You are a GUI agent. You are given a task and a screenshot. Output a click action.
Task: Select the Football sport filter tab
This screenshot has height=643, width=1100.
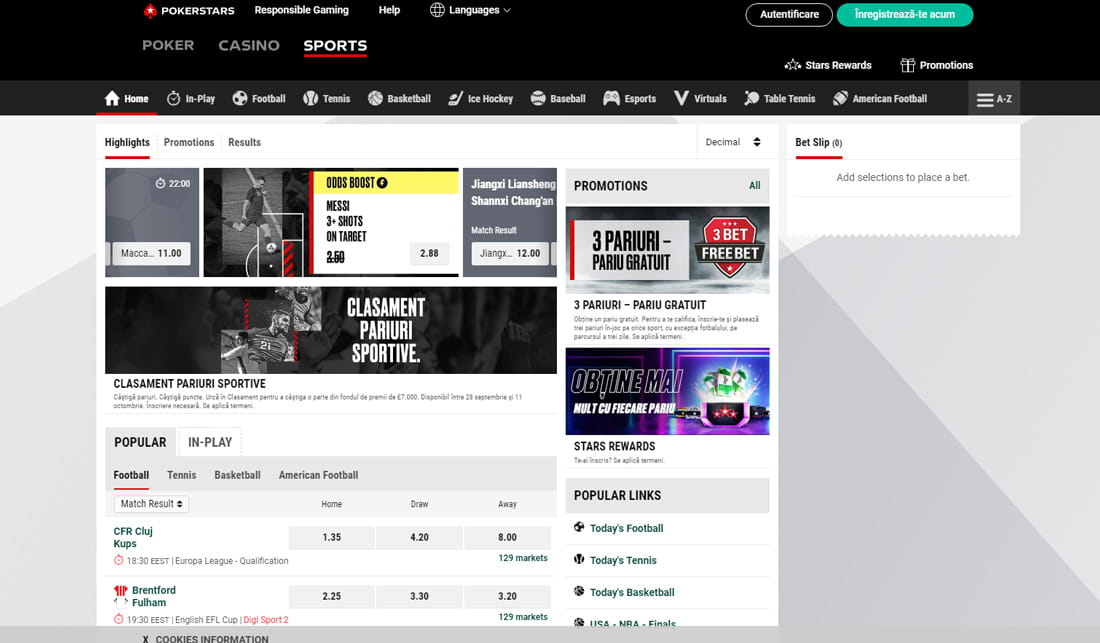[131, 475]
